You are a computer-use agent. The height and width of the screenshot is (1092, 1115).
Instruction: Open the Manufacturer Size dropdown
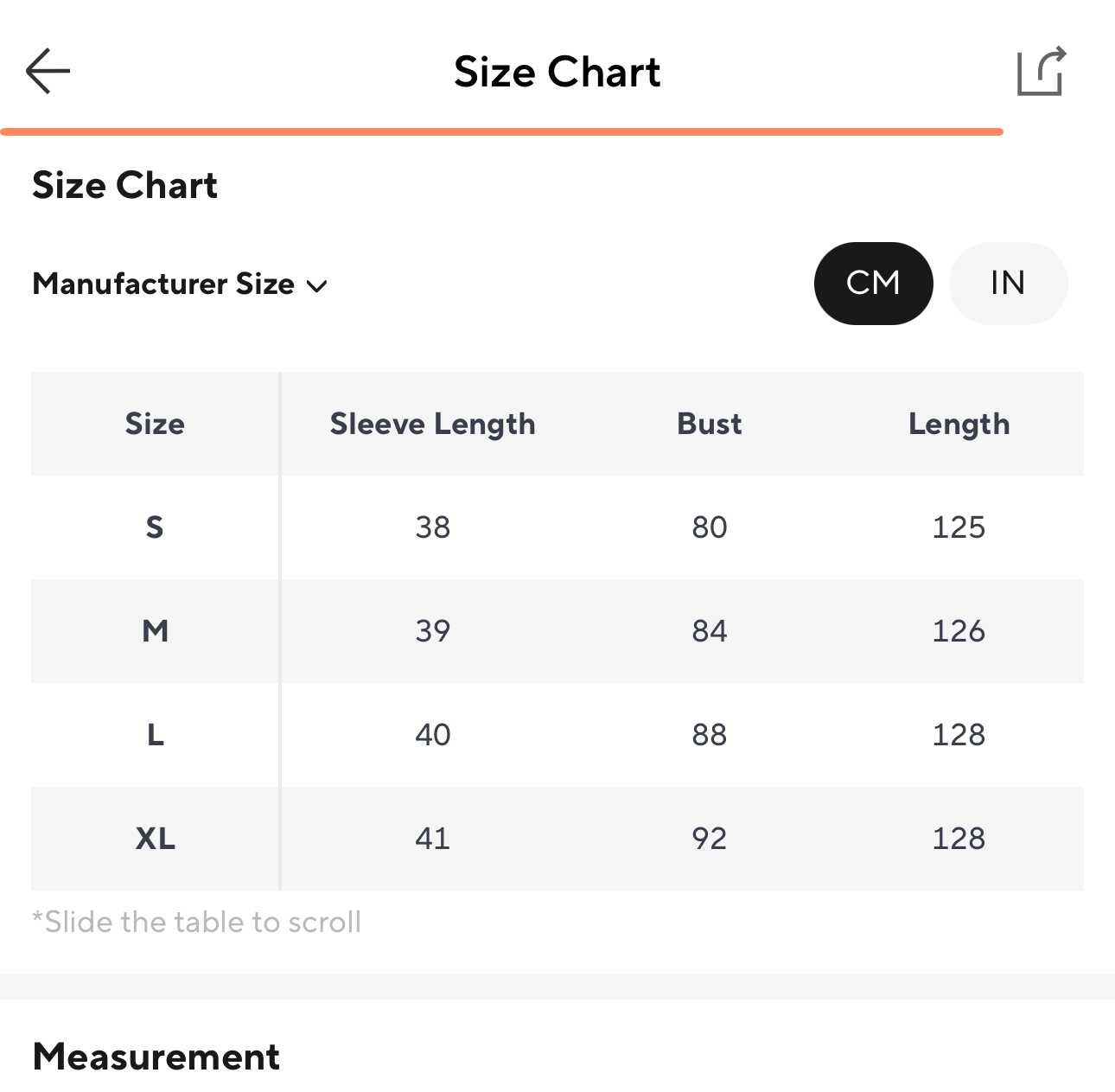coord(164,284)
